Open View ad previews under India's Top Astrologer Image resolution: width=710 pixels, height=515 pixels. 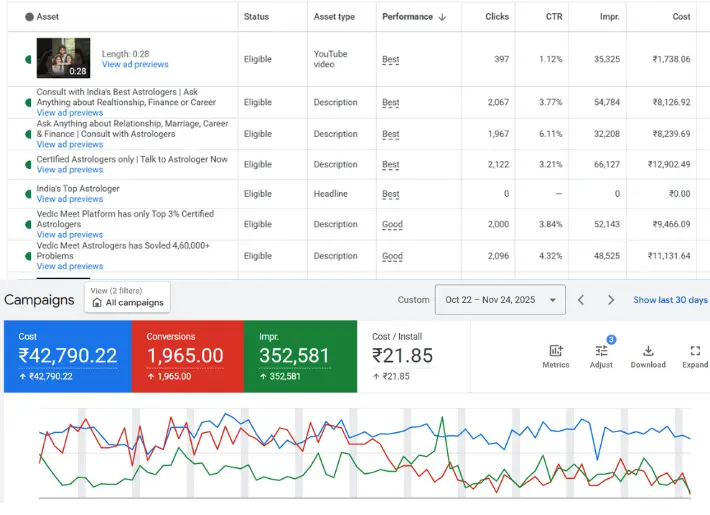70,199
